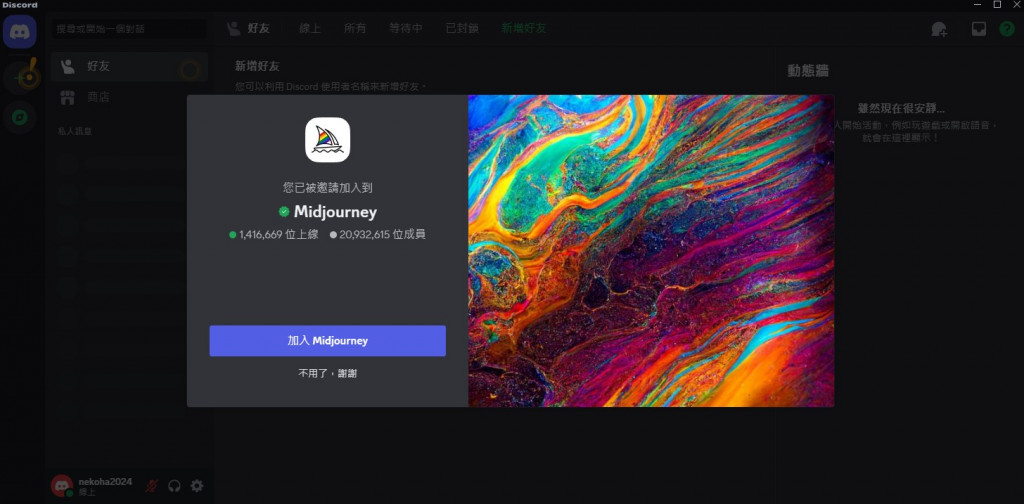Image resolution: width=1024 pixels, height=504 pixels.
Task: Select the 新增好友 tab
Action: click(x=524, y=28)
